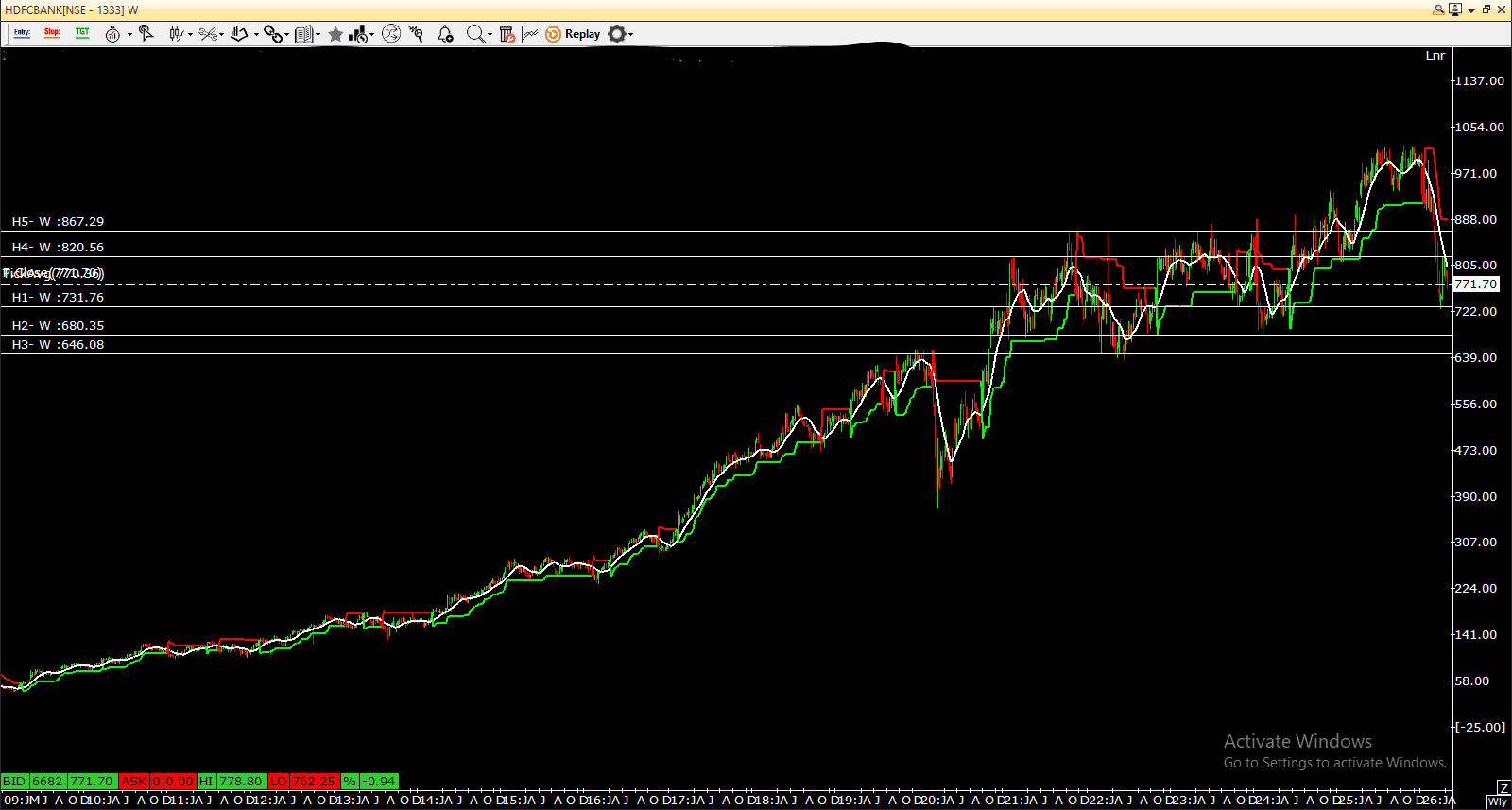
Task: Click the 771.70 current price tag
Action: (1475, 284)
